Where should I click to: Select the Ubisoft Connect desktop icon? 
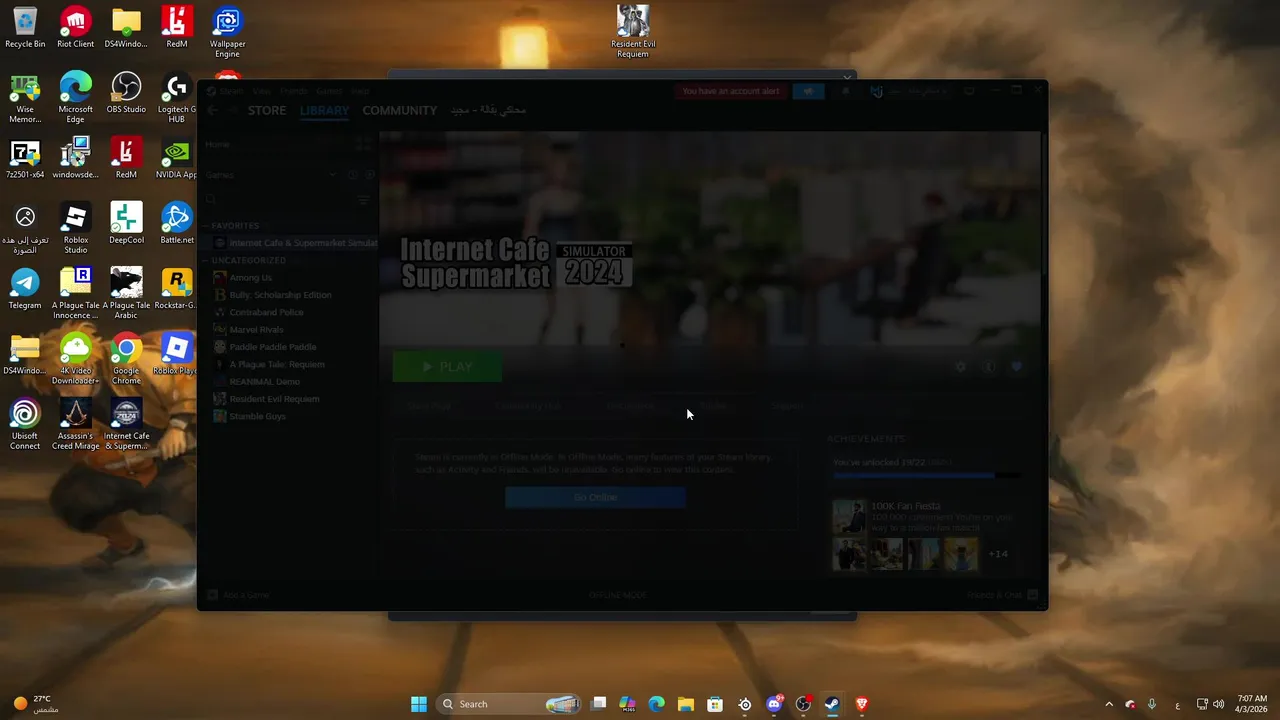click(25, 425)
